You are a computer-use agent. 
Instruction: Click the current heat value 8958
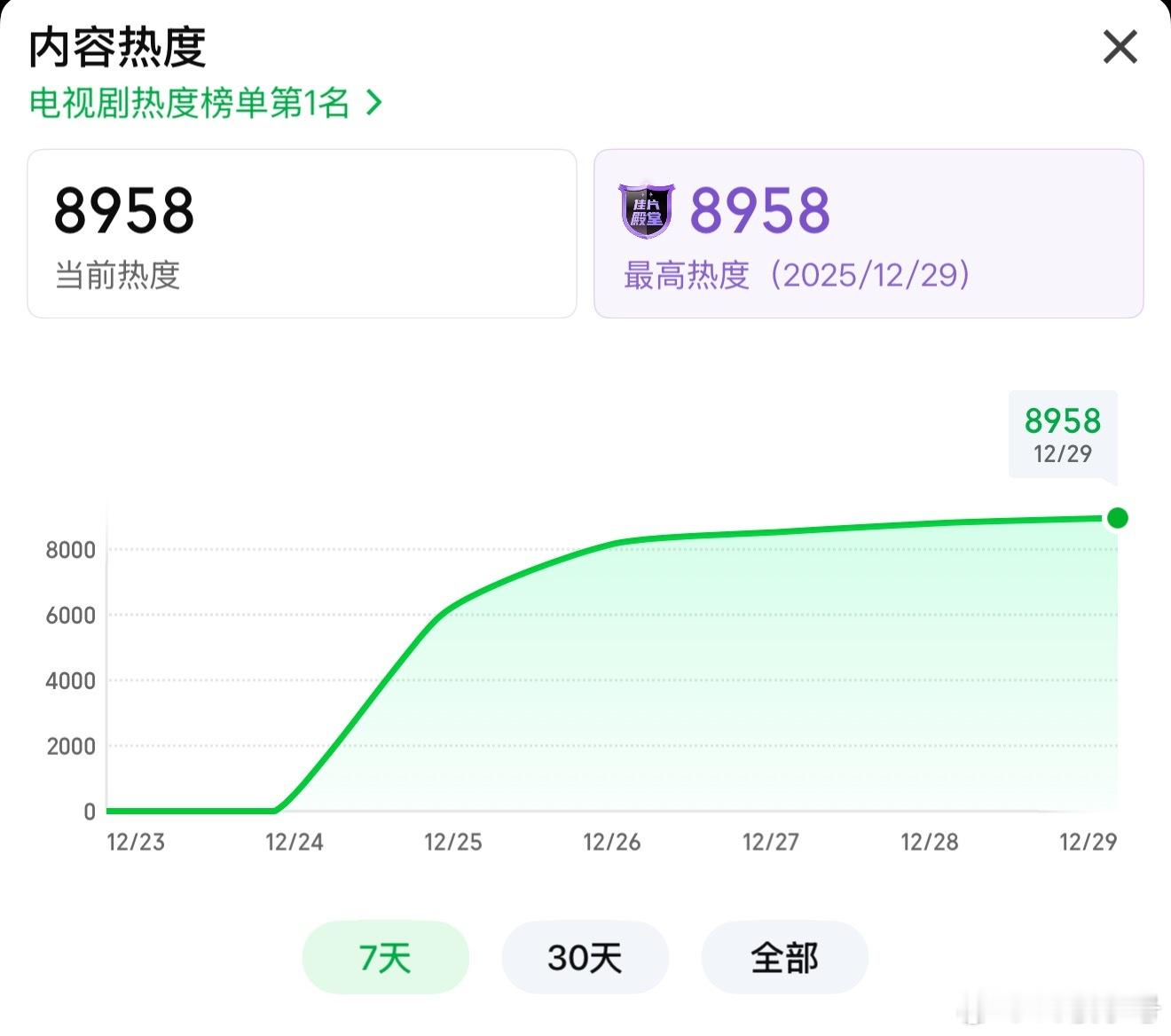pos(124,211)
